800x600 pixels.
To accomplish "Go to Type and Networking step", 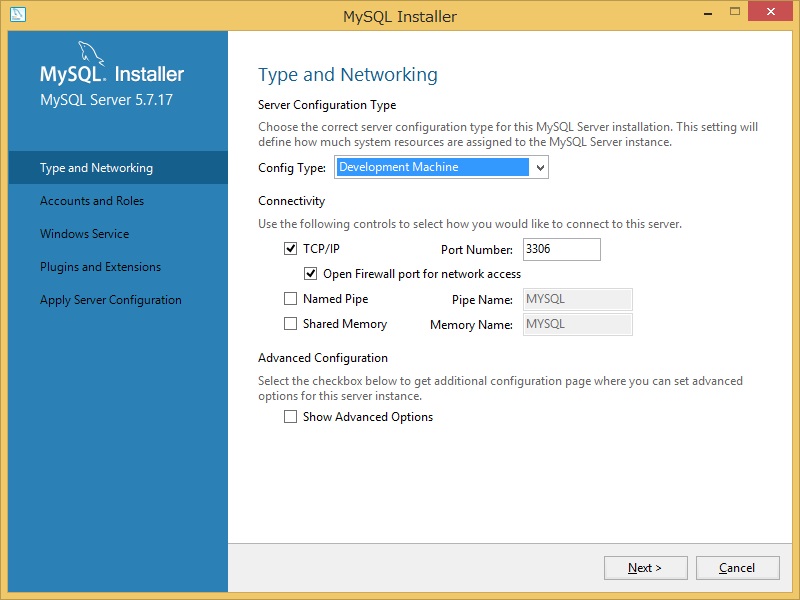I will click(118, 167).
